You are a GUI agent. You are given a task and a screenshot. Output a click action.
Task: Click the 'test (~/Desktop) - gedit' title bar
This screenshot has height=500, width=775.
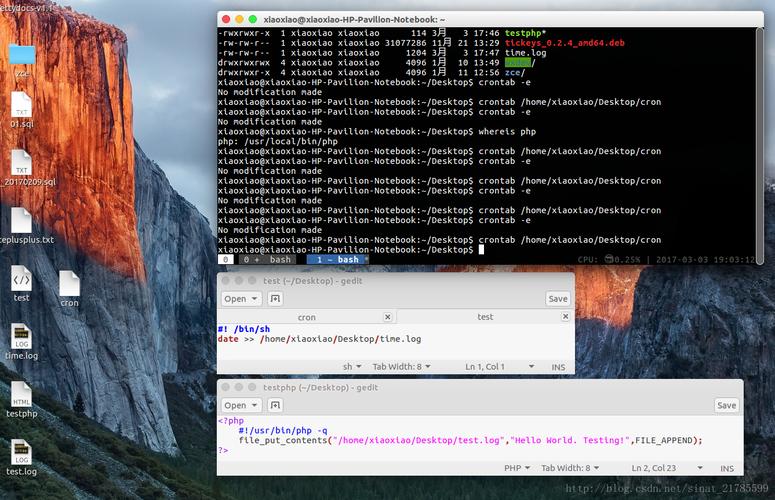pos(396,281)
